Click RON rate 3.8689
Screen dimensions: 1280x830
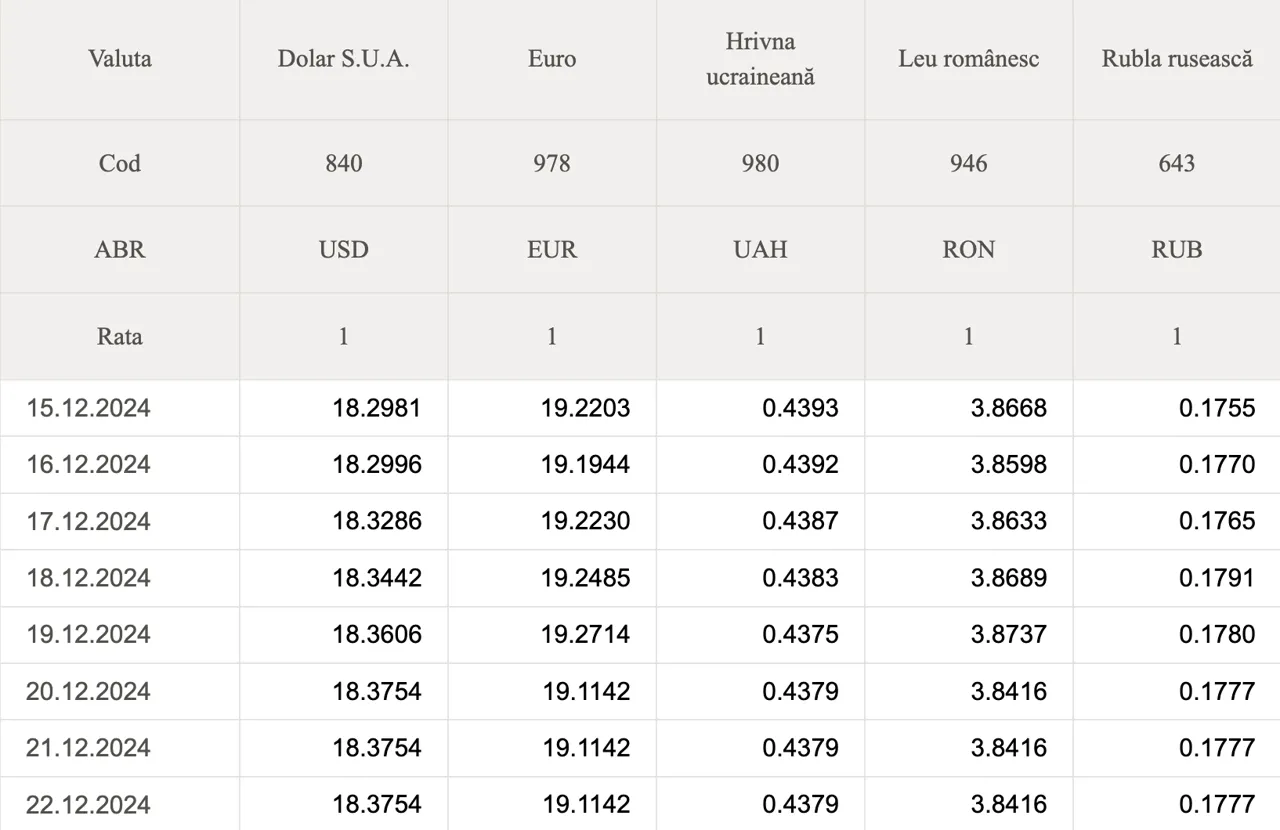[1009, 578]
